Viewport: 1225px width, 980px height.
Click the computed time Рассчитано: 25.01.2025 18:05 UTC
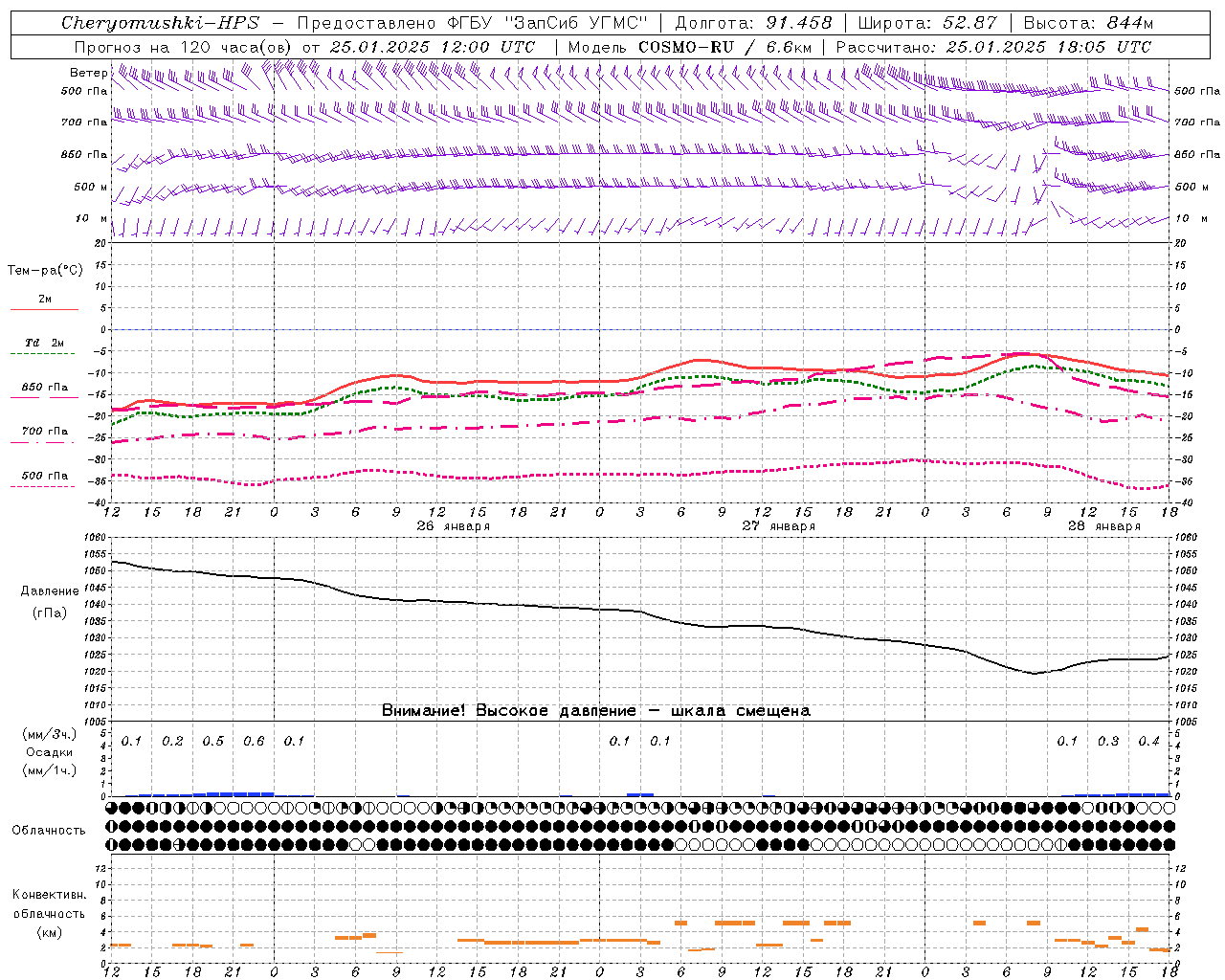[x=993, y=47]
